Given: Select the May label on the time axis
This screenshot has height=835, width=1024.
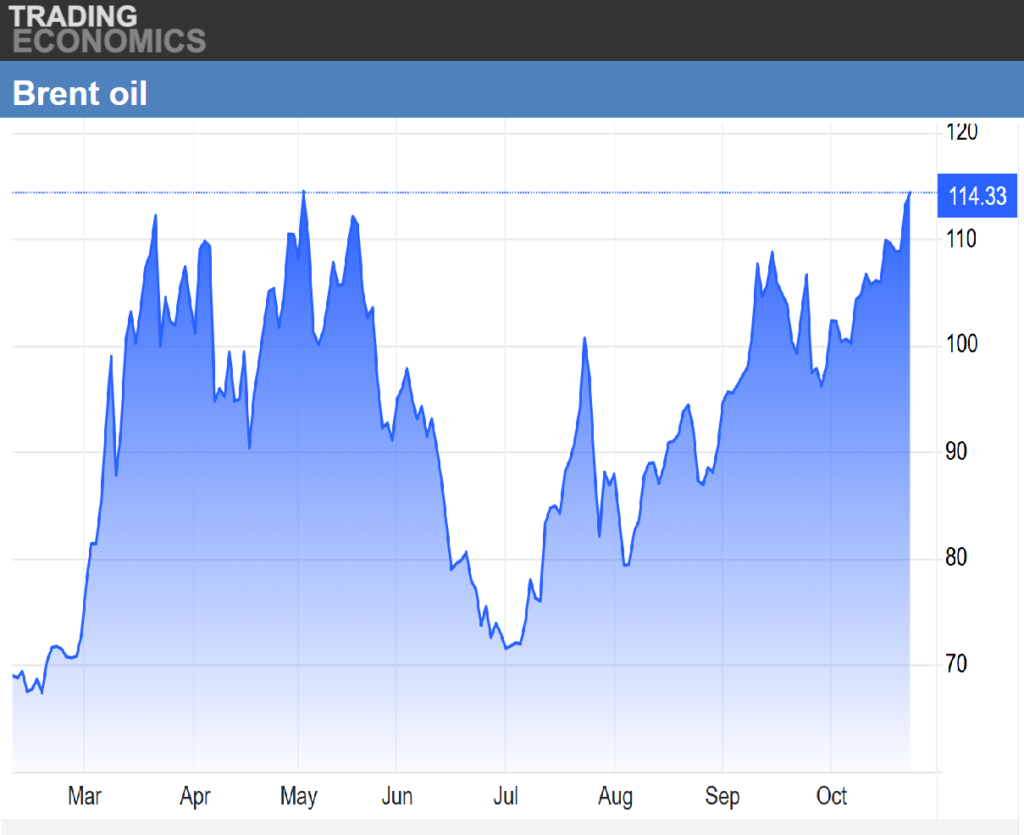Looking at the screenshot, I should pyautogui.click(x=298, y=796).
